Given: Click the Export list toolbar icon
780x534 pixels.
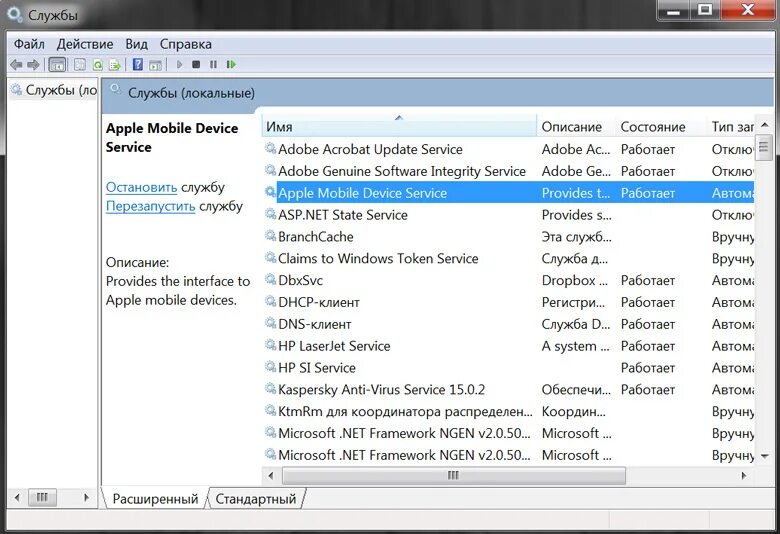Looking at the screenshot, I should 115,65.
